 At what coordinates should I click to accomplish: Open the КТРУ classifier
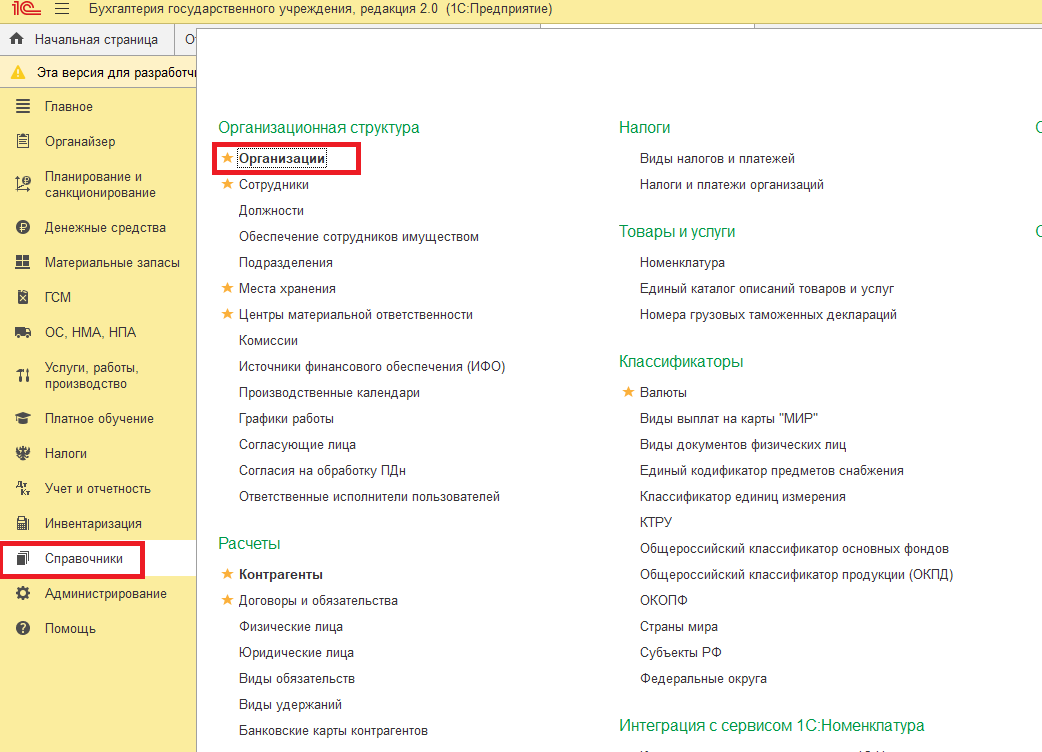click(x=656, y=522)
